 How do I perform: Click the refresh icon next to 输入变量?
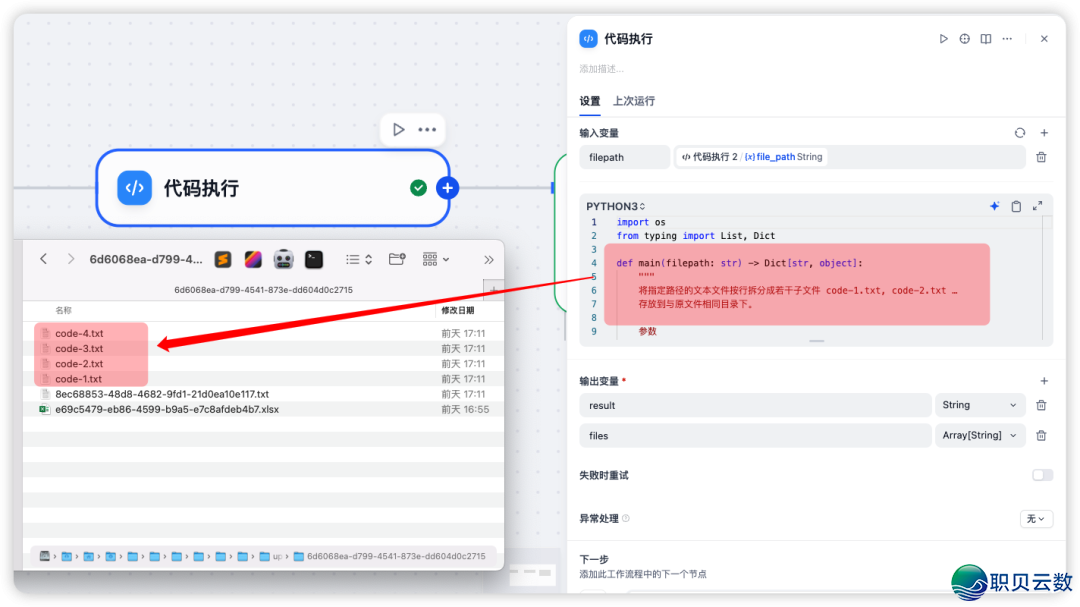[1019, 133]
